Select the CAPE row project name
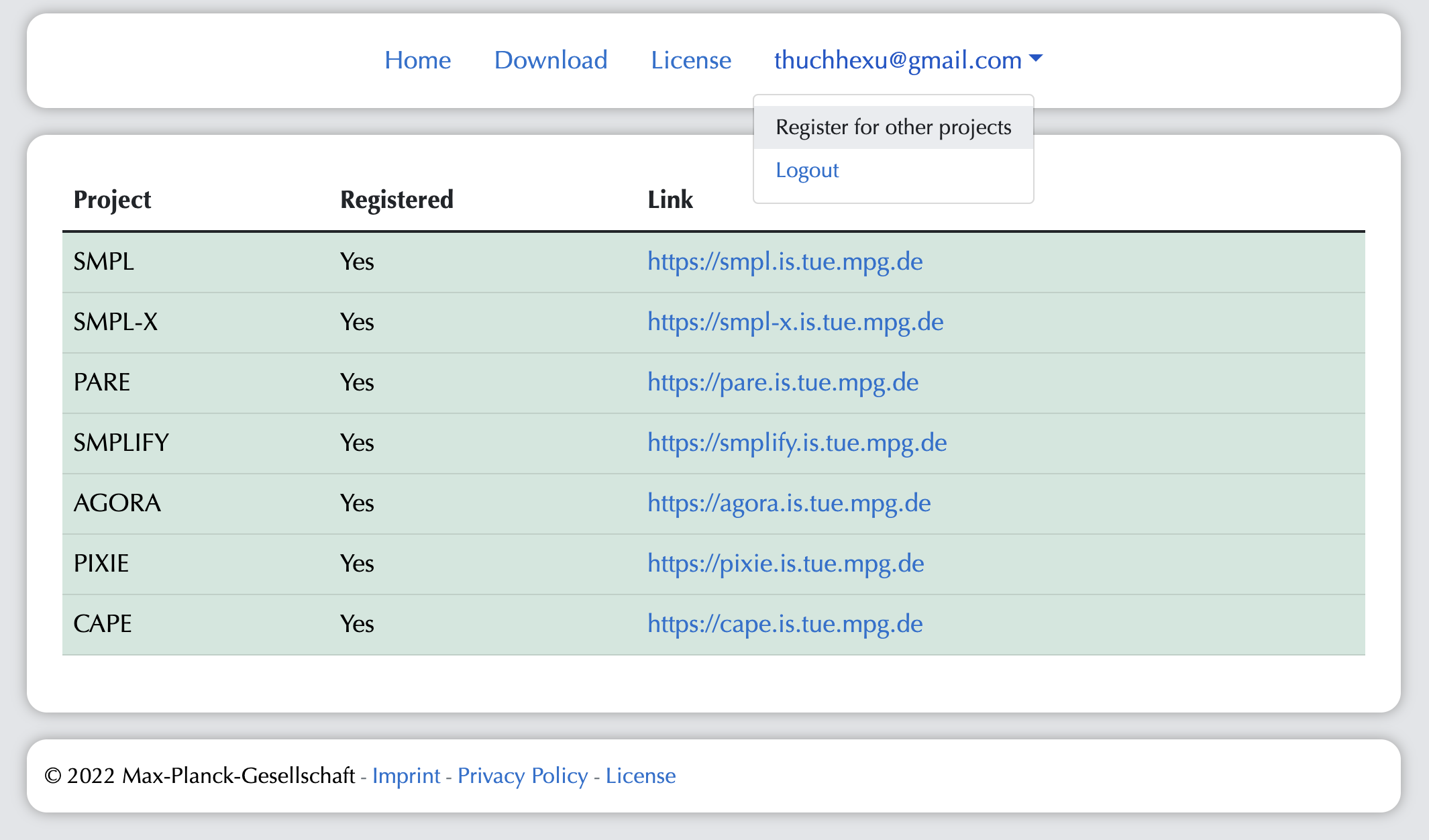1429x840 pixels. (103, 624)
